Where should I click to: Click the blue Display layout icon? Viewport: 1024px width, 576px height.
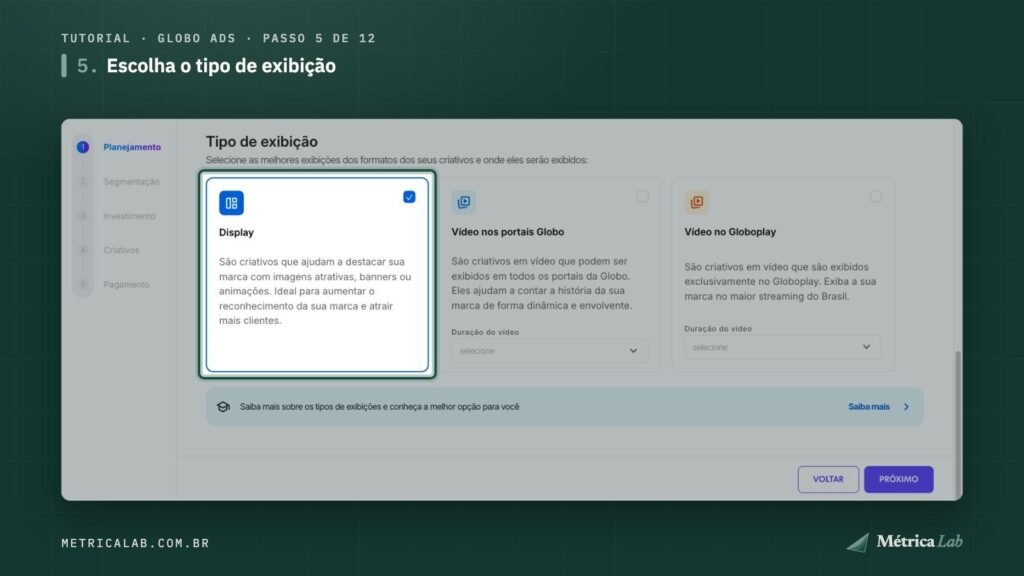[231, 203]
